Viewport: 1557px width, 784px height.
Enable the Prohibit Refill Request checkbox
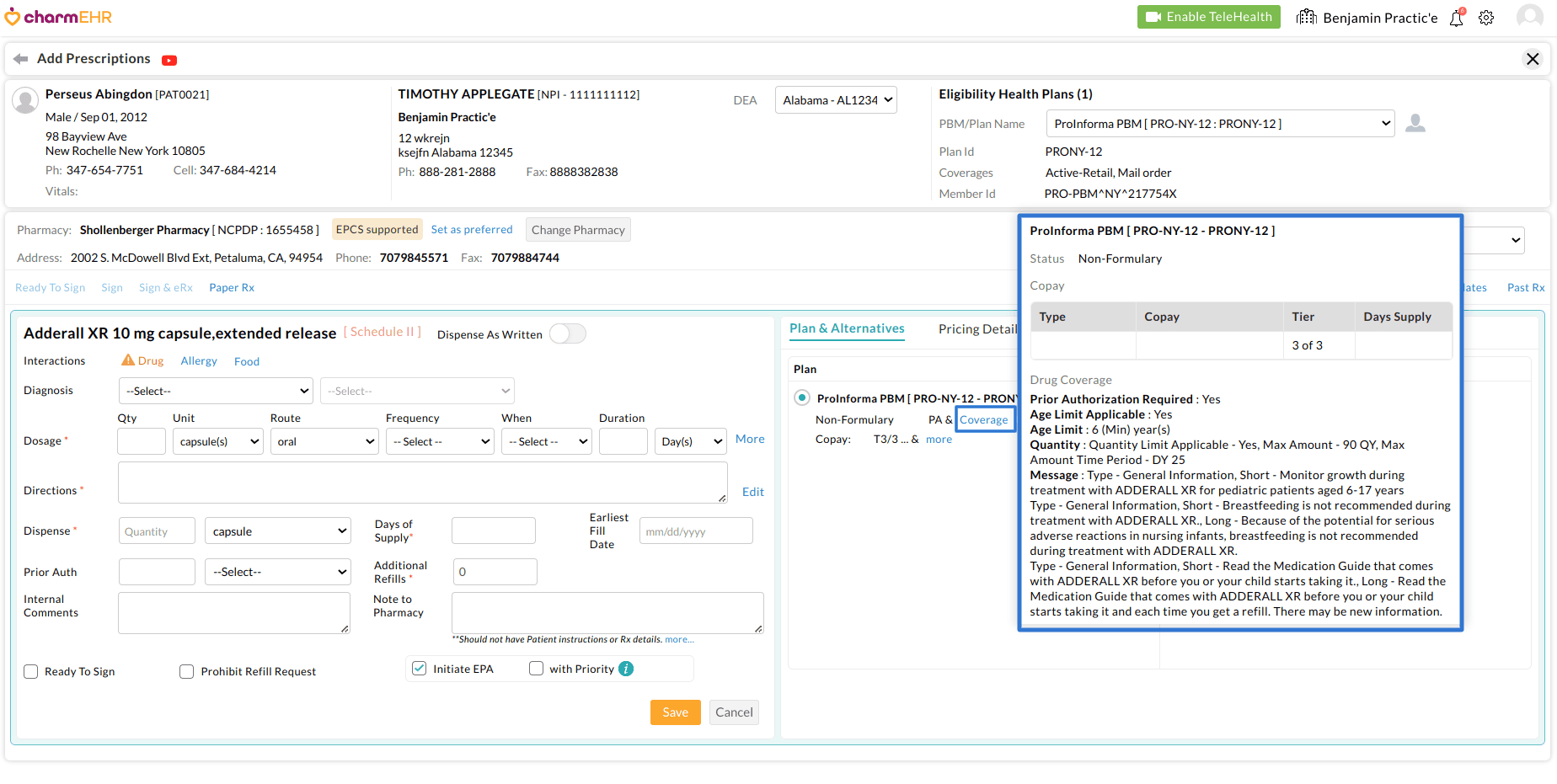click(x=187, y=672)
